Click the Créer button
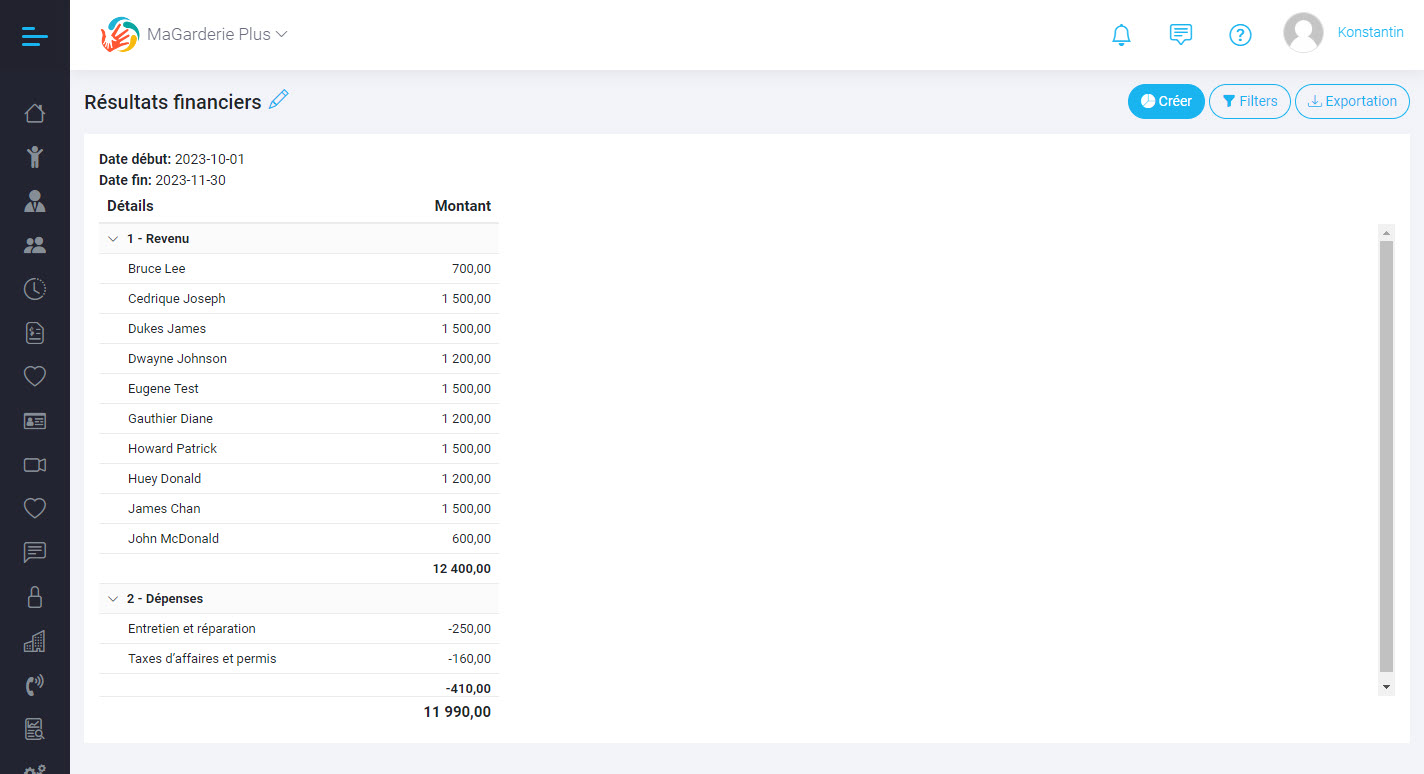Screen dimensions: 1424x774 coord(1165,101)
